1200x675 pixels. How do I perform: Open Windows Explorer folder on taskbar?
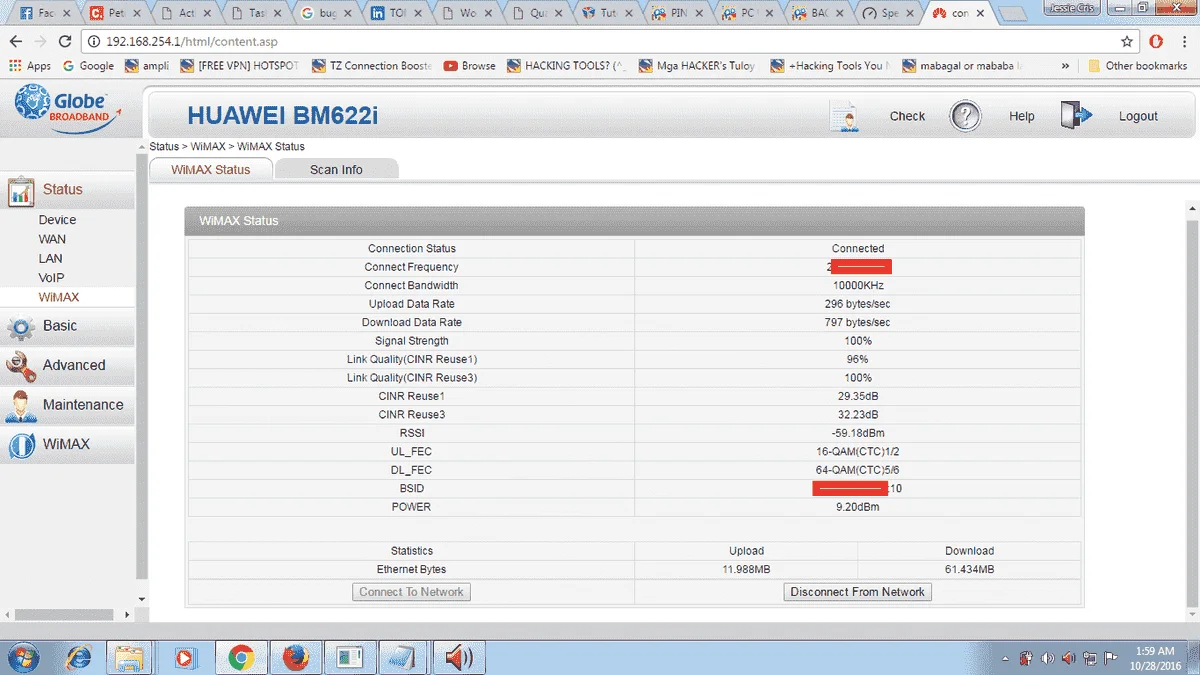(130, 657)
